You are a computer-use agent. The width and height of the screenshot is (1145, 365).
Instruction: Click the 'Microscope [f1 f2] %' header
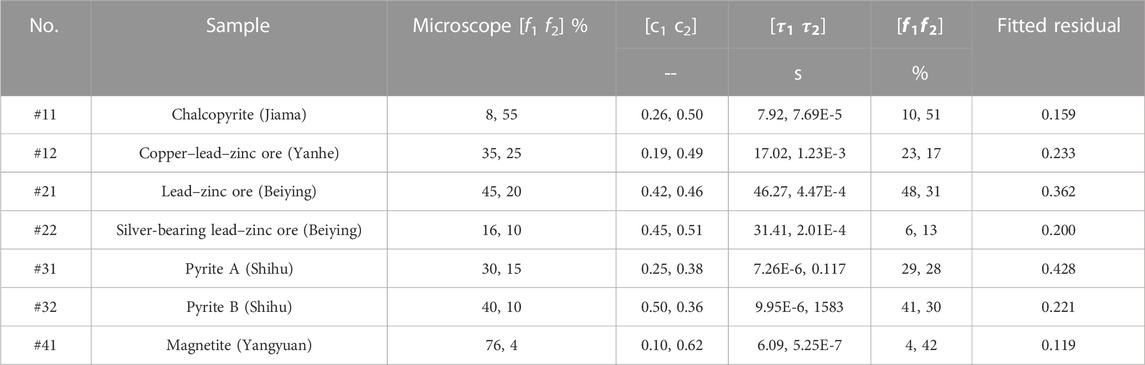tap(501, 26)
